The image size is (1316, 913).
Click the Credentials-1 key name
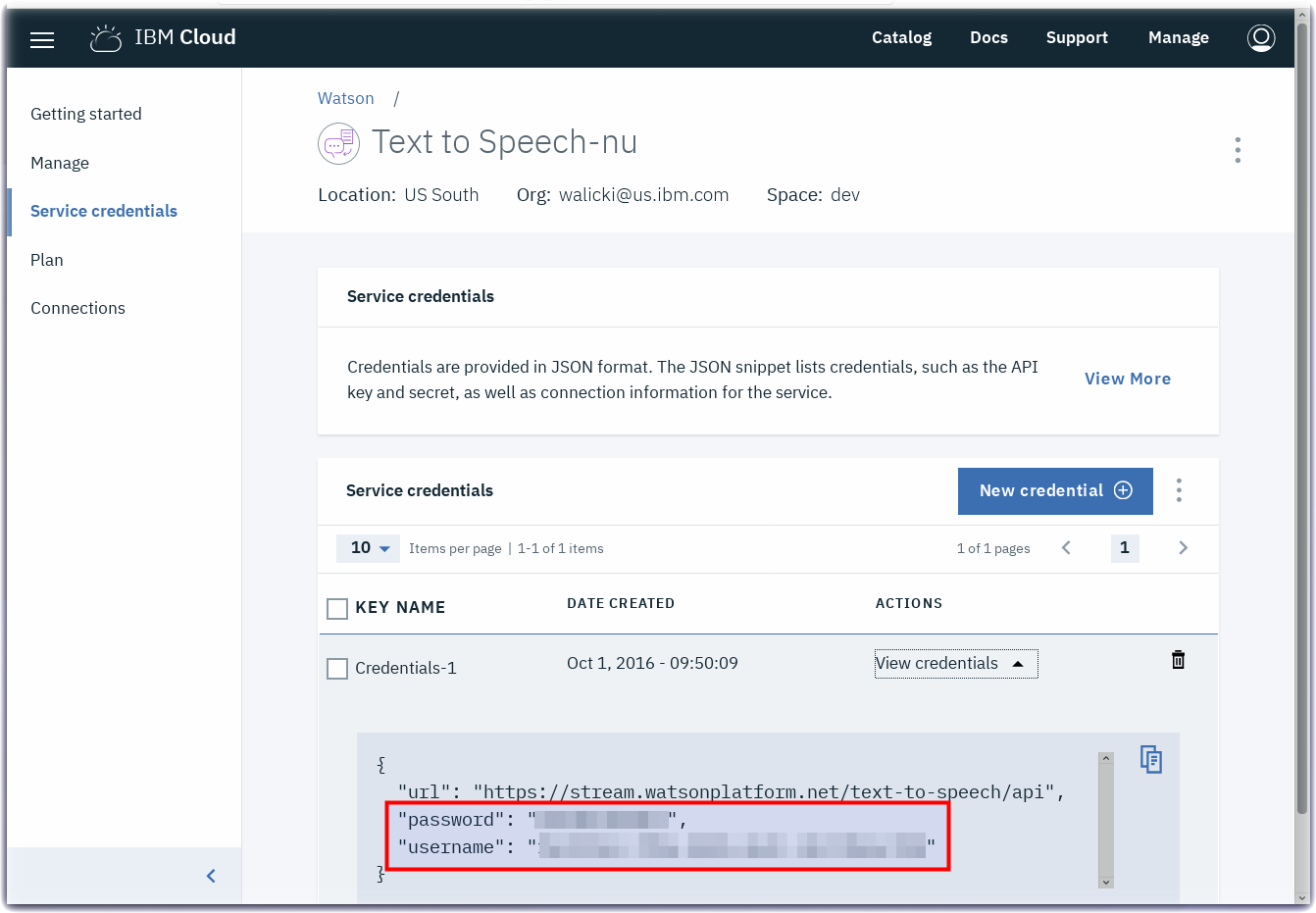406,668
